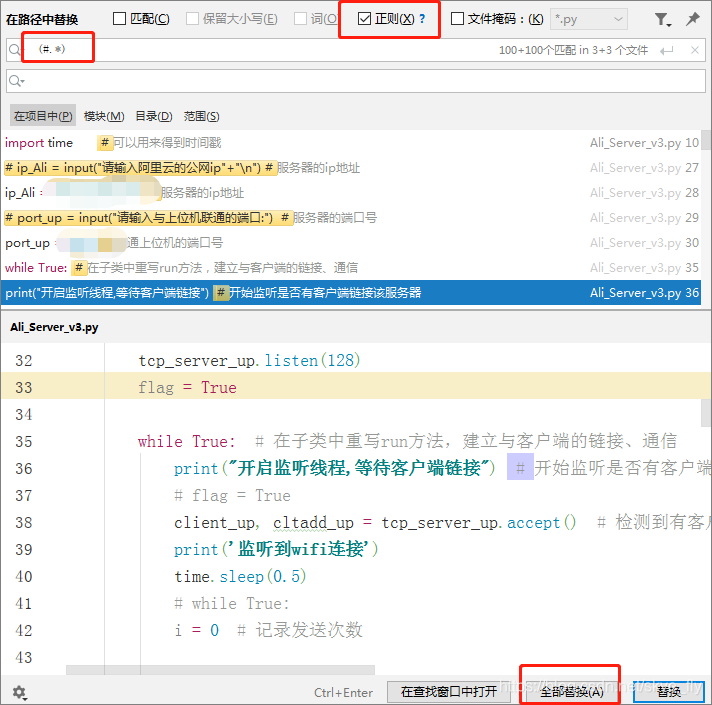Click 'tcp_server_up.listen(128)' code line
712x705 pixels.
coord(249,360)
